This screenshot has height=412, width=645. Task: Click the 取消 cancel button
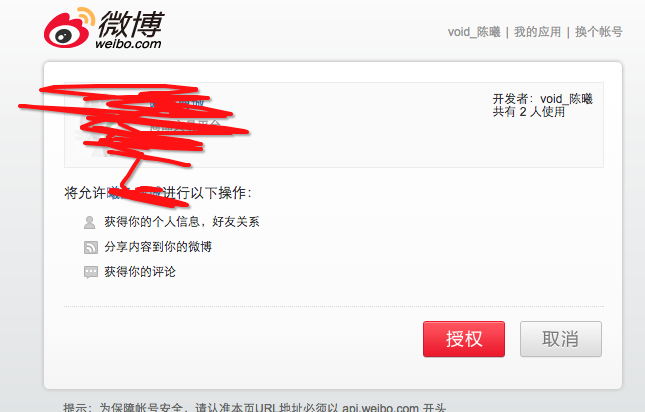[561, 339]
